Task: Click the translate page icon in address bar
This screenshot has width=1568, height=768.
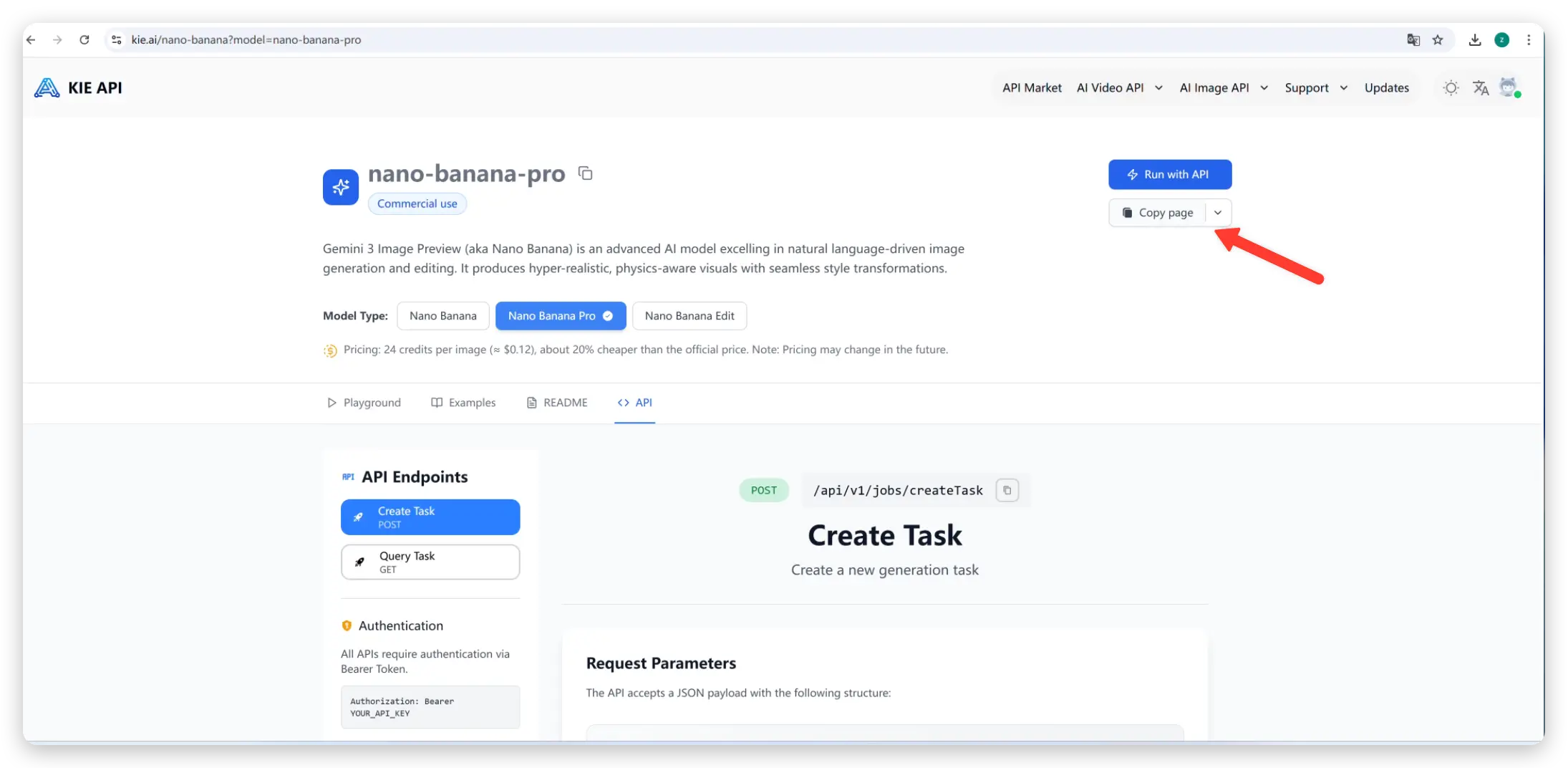Action: pyautogui.click(x=1413, y=40)
